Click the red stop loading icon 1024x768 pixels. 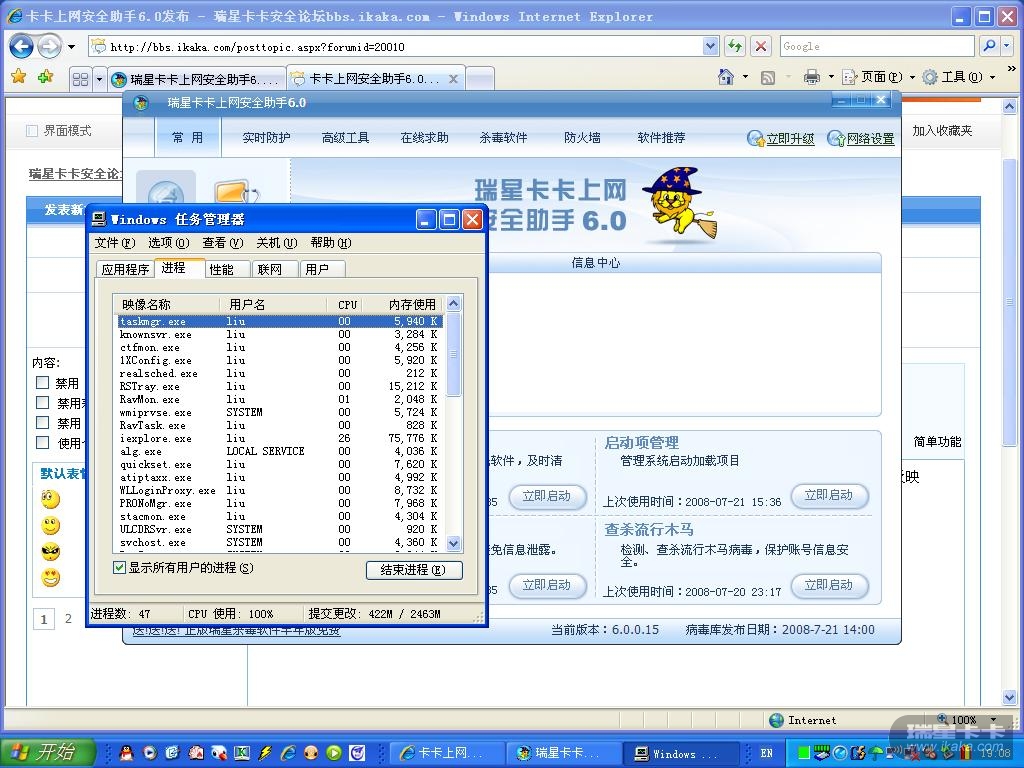(760, 46)
